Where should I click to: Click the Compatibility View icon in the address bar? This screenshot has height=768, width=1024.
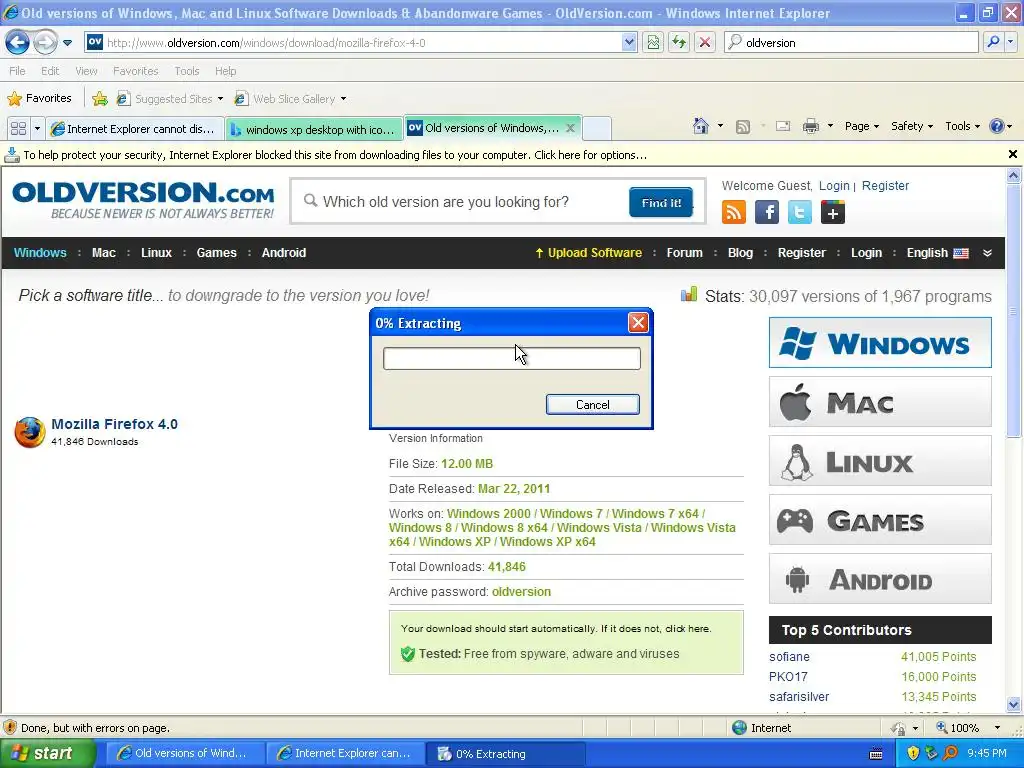[653, 42]
